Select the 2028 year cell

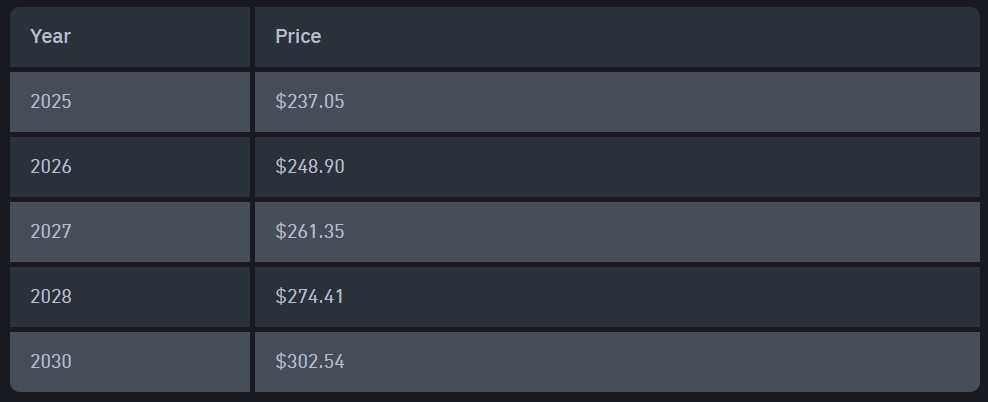[51, 296]
